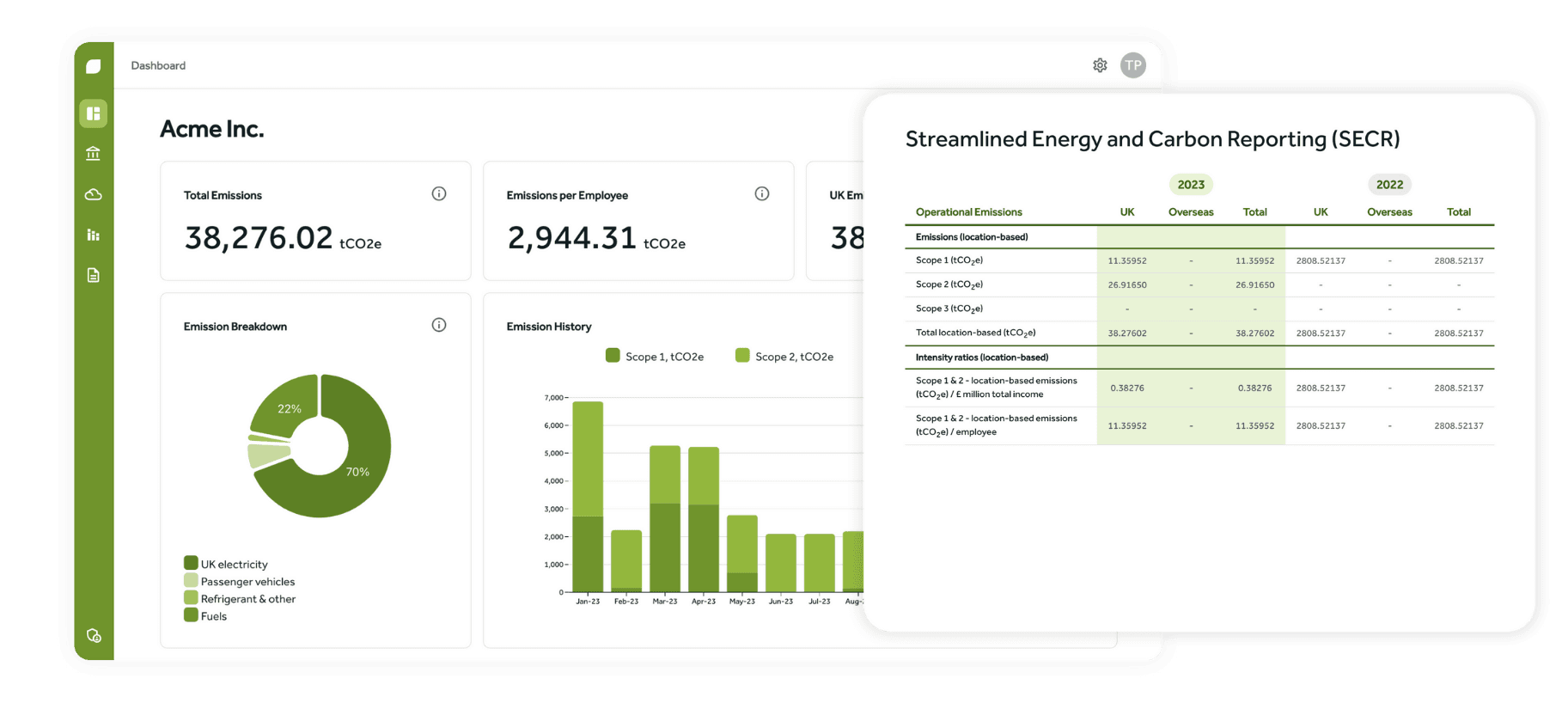Click the app logo in the sidebar

94,66
